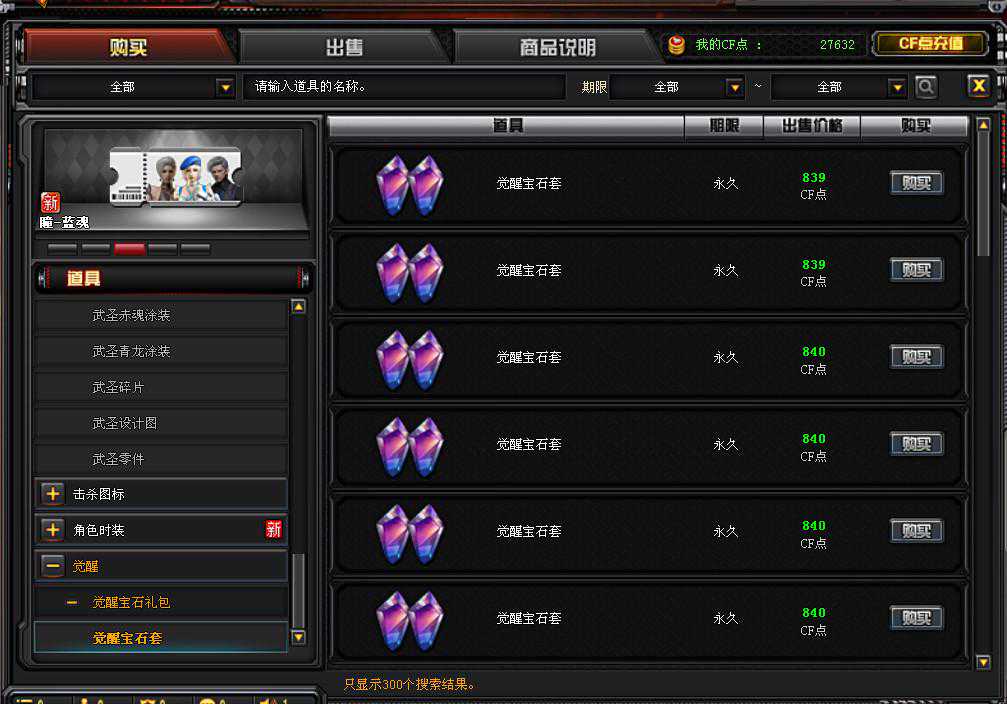The height and width of the screenshot is (704, 1007).
Task: Click the gold coin CF points icon
Action: pos(676,44)
